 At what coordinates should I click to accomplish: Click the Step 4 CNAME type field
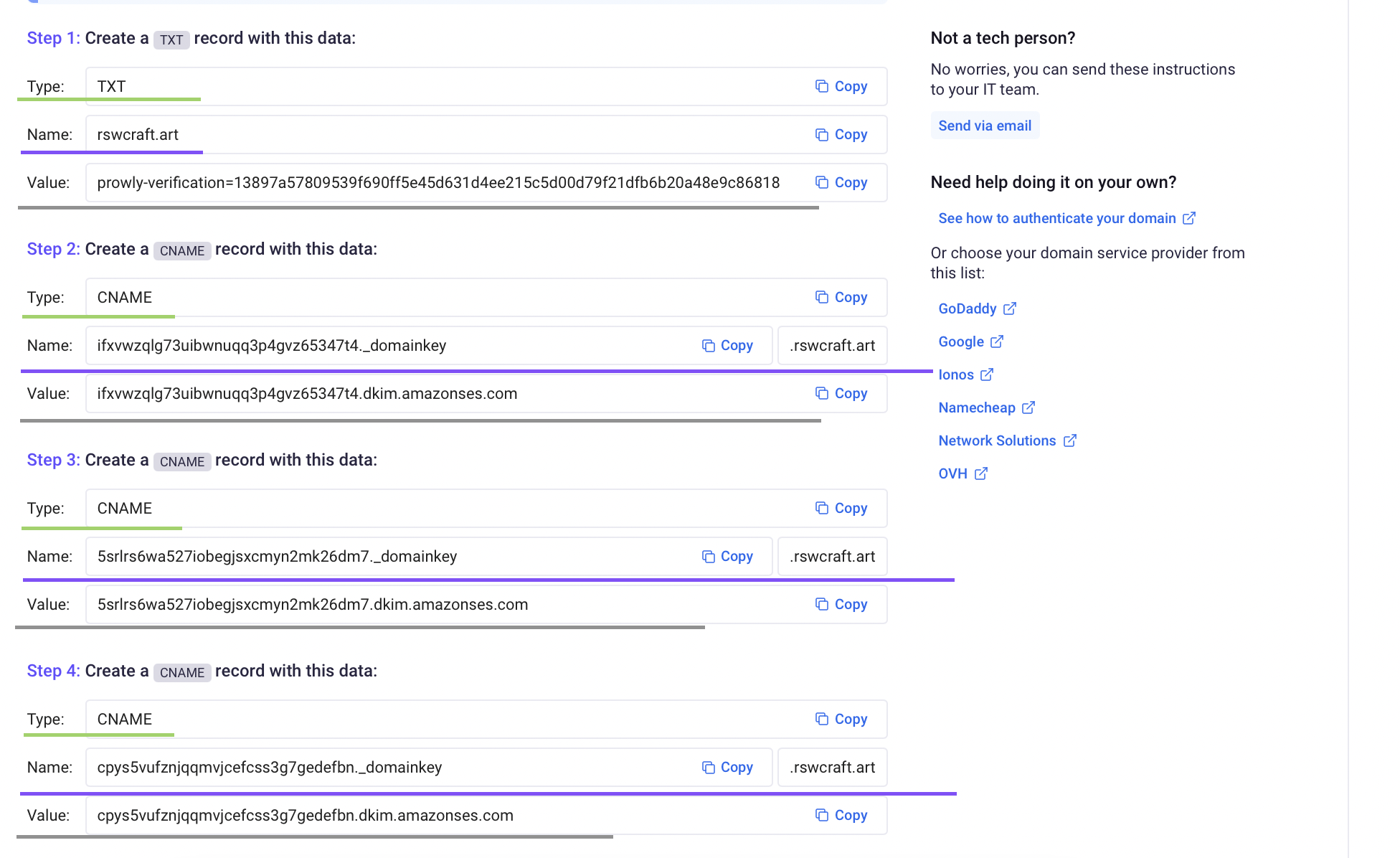[x=486, y=719]
